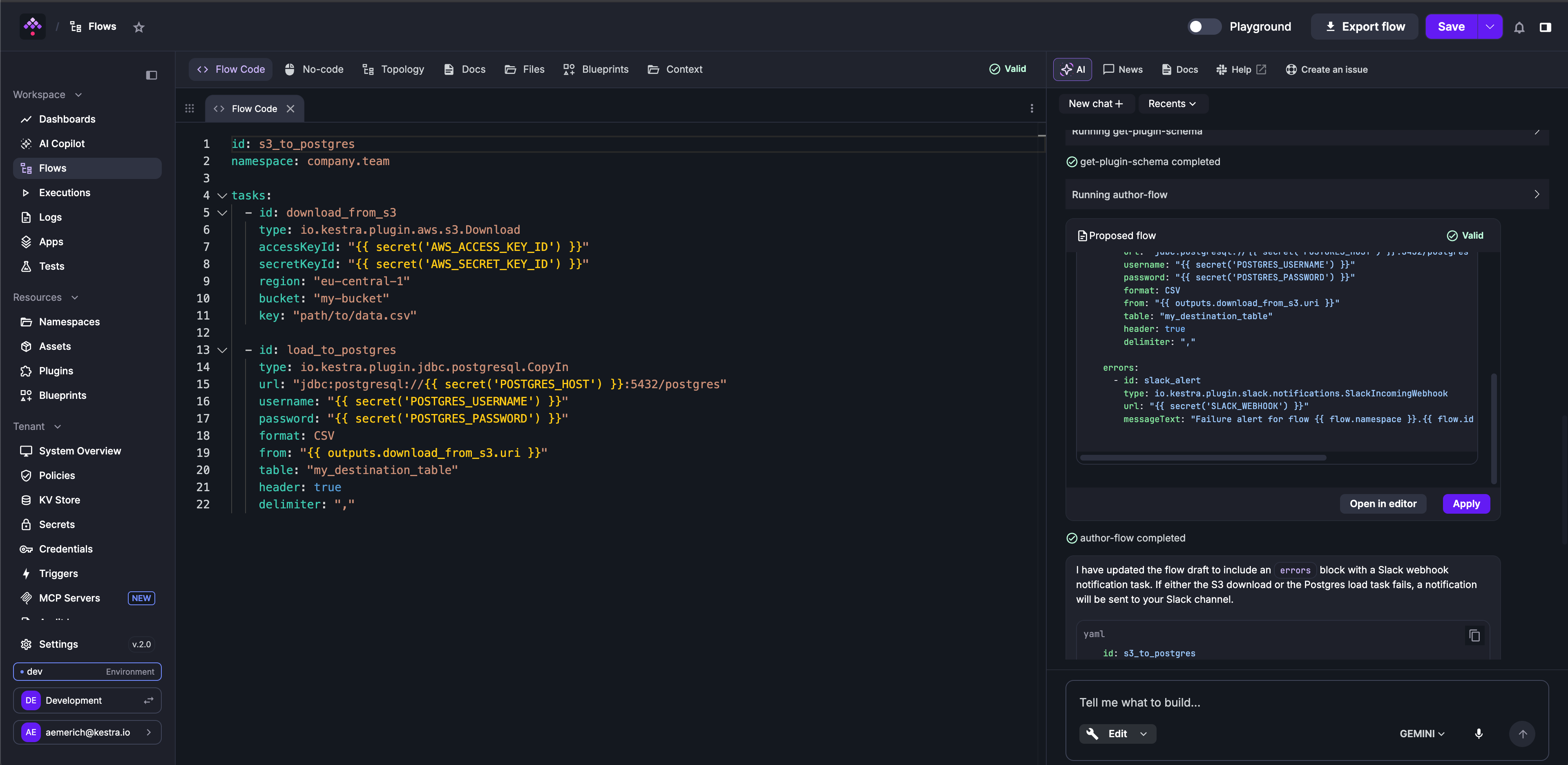Go to Executions
The height and width of the screenshot is (765, 1568).
click(x=87, y=192)
